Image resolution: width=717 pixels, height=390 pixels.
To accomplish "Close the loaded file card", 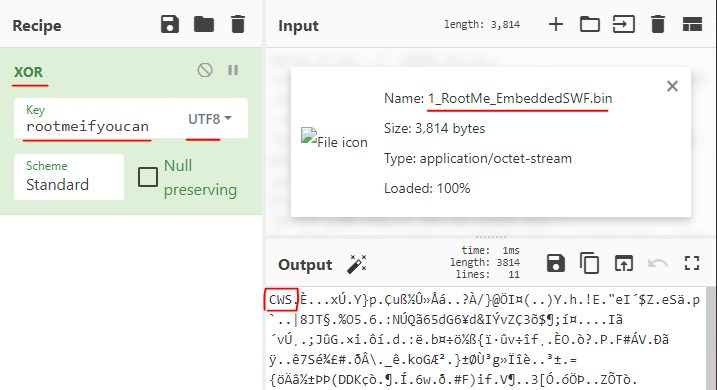I will [x=672, y=86].
